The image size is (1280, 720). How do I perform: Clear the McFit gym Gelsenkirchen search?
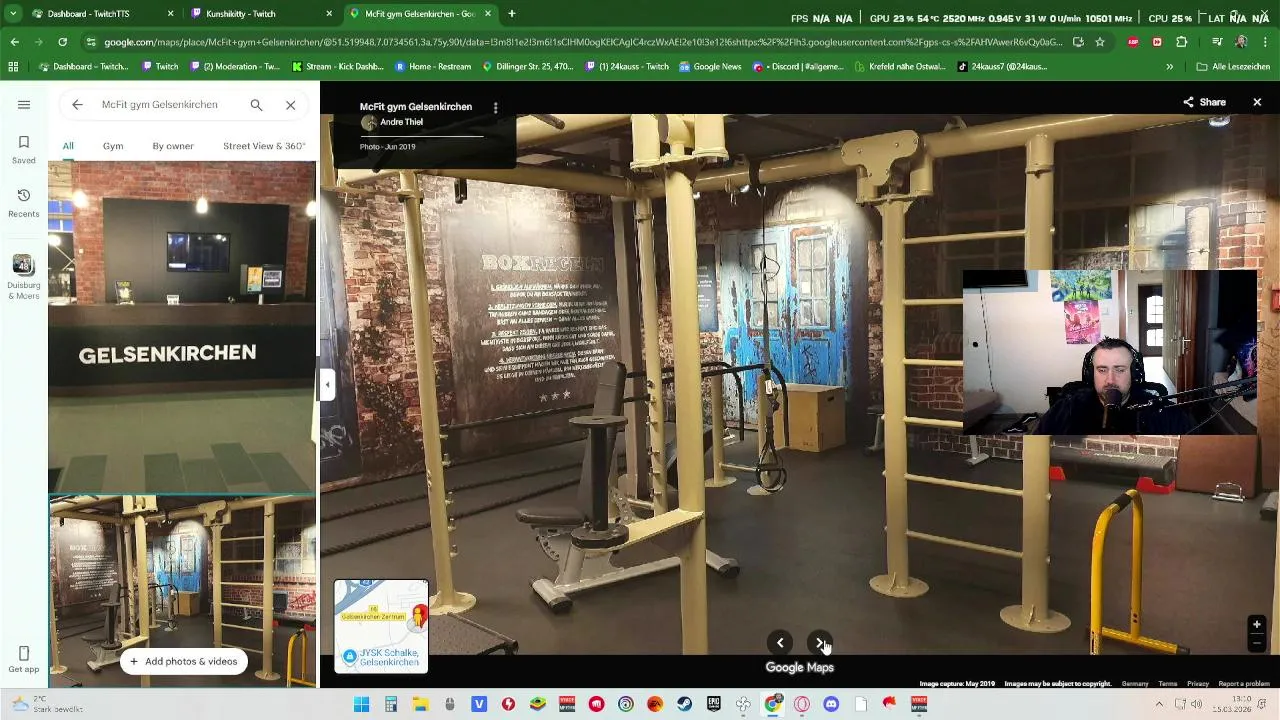tap(290, 104)
